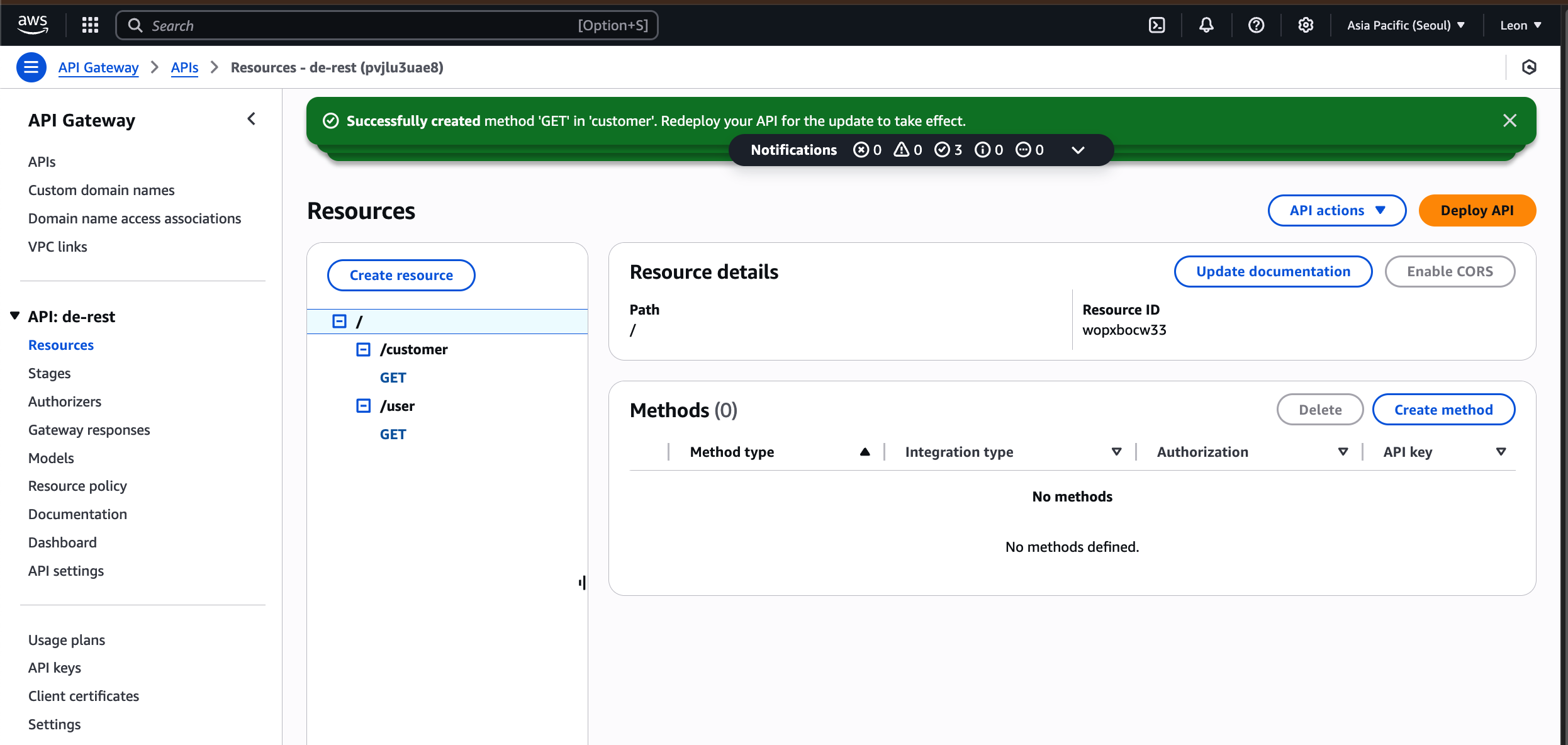The width and height of the screenshot is (1568, 745).
Task: Click the Deploy API button
Action: [x=1477, y=210]
